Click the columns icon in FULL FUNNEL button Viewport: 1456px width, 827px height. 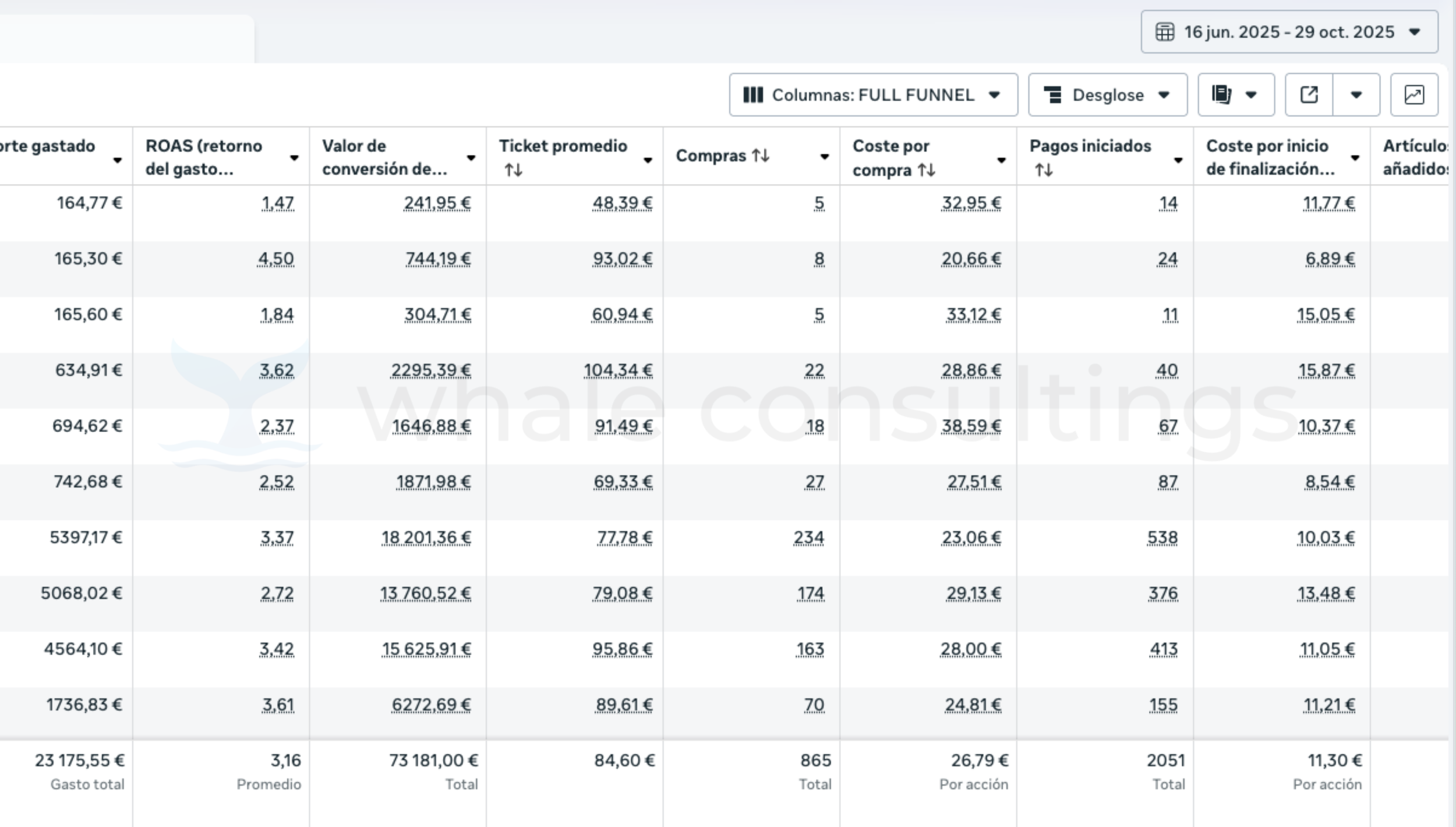tap(753, 95)
